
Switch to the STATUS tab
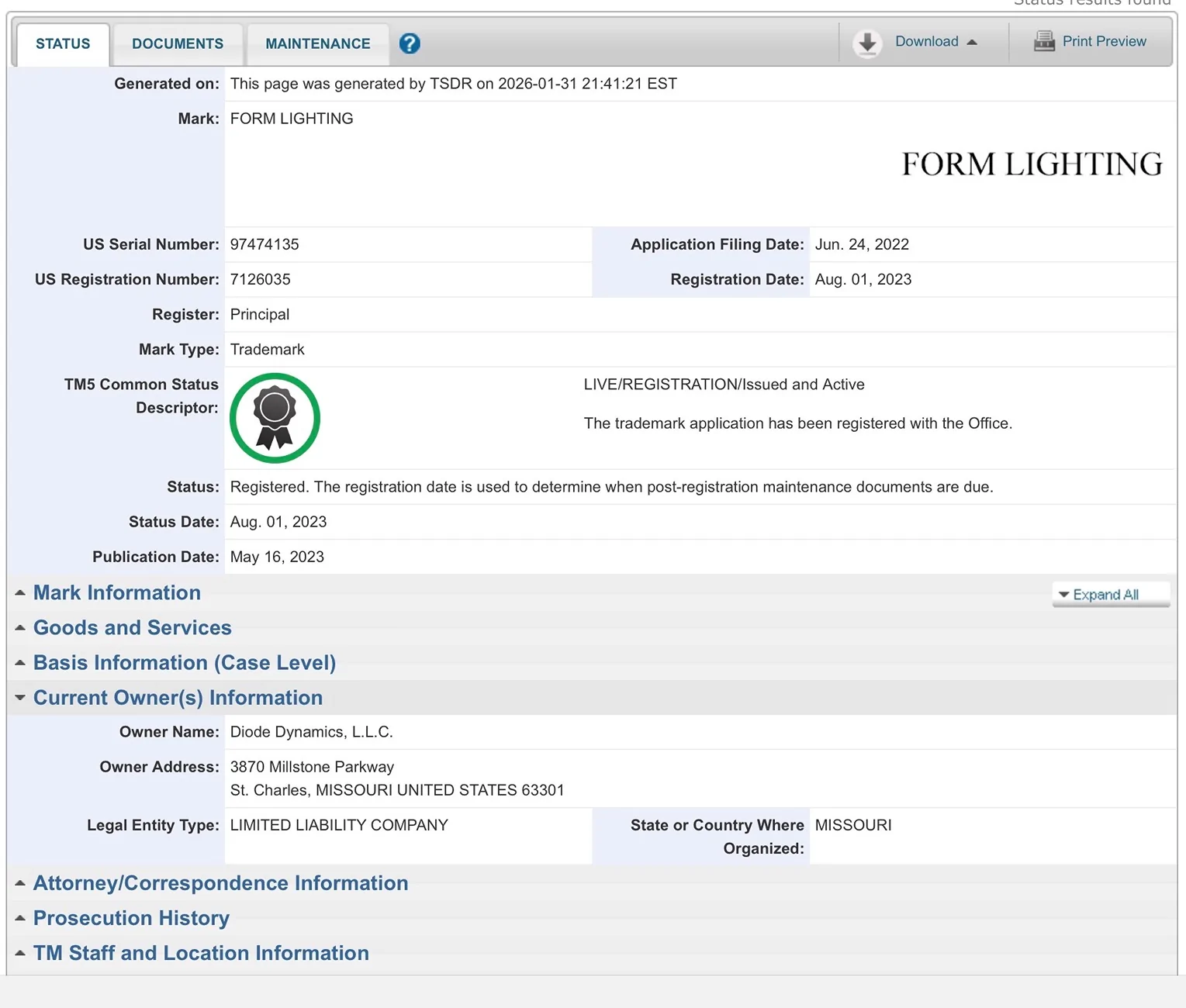tap(63, 44)
